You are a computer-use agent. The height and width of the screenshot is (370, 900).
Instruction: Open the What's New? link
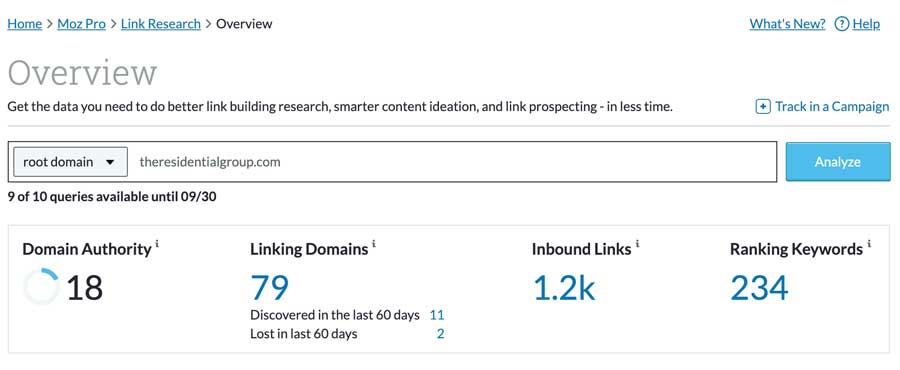788,24
